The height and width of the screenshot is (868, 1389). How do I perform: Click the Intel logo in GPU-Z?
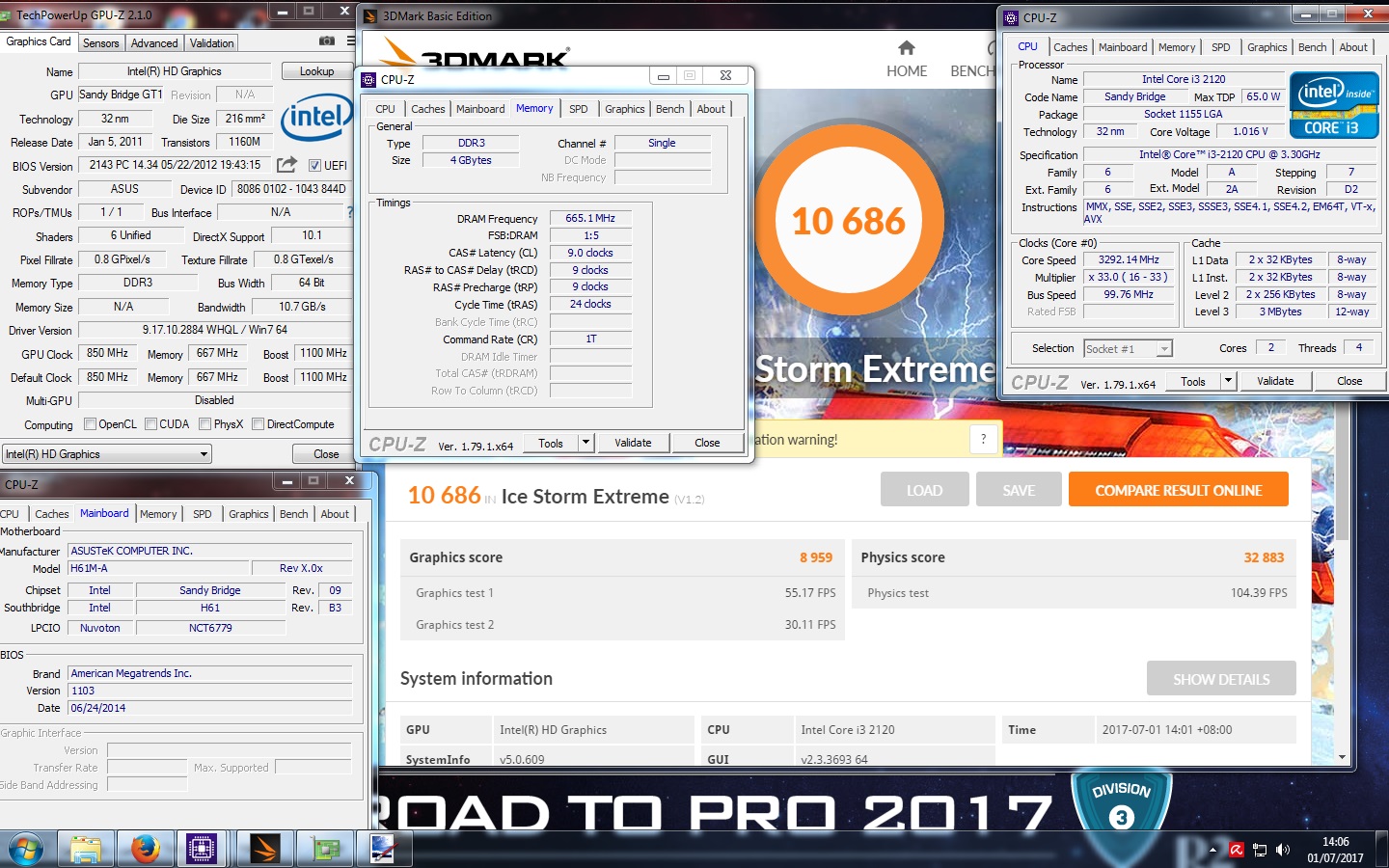pyautogui.click(x=317, y=118)
